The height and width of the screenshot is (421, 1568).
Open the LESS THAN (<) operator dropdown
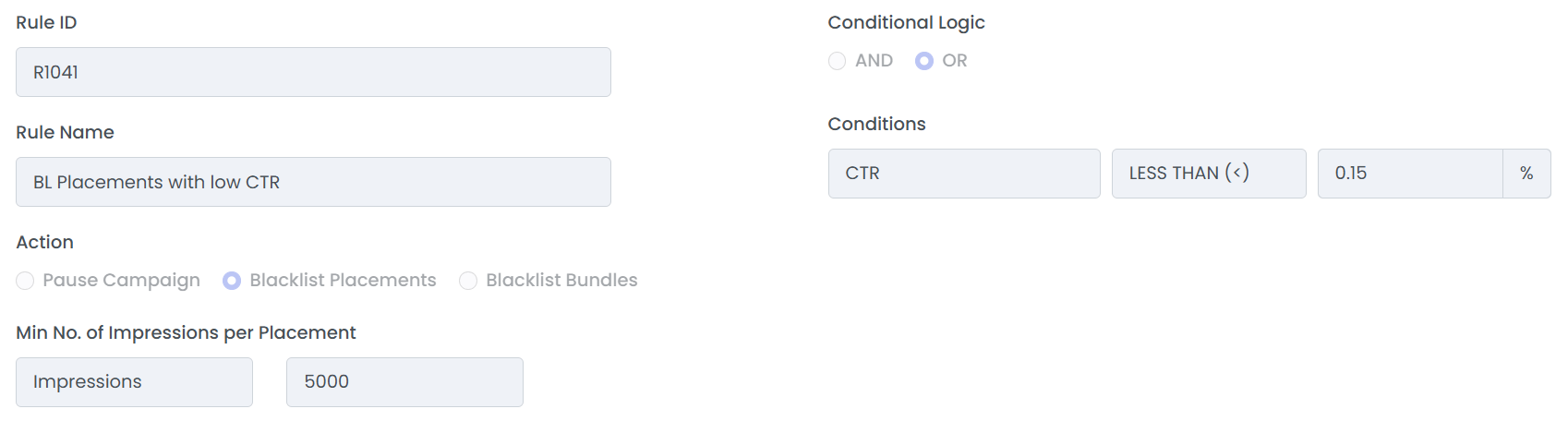point(1208,174)
